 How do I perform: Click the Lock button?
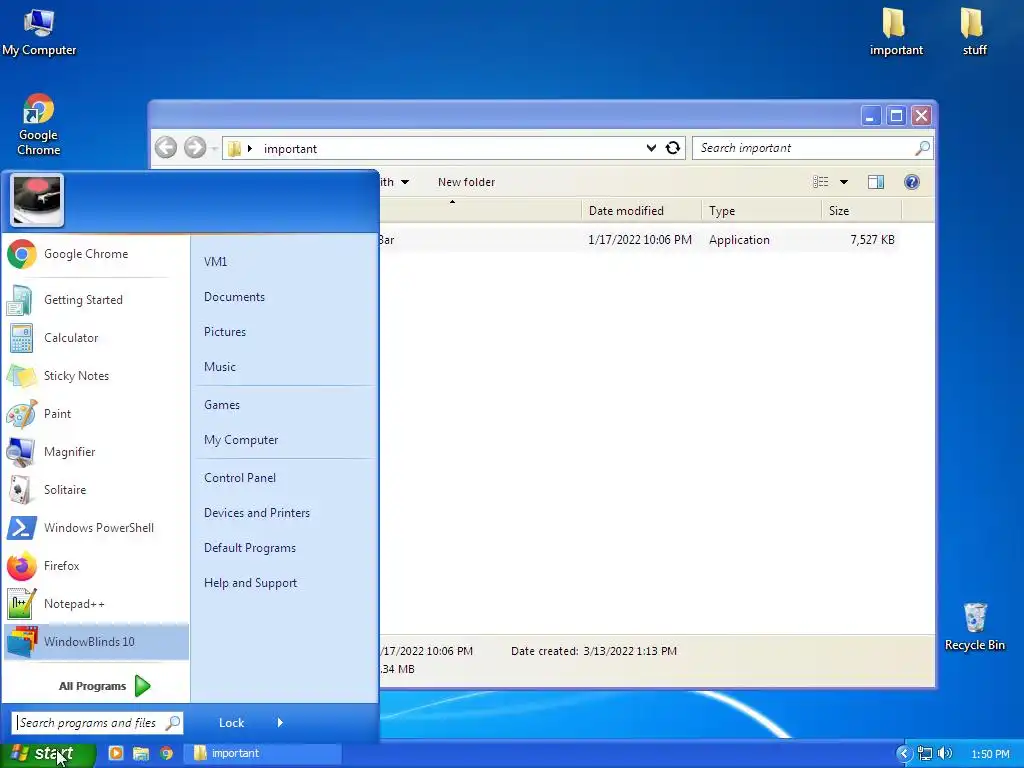[231, 722]
